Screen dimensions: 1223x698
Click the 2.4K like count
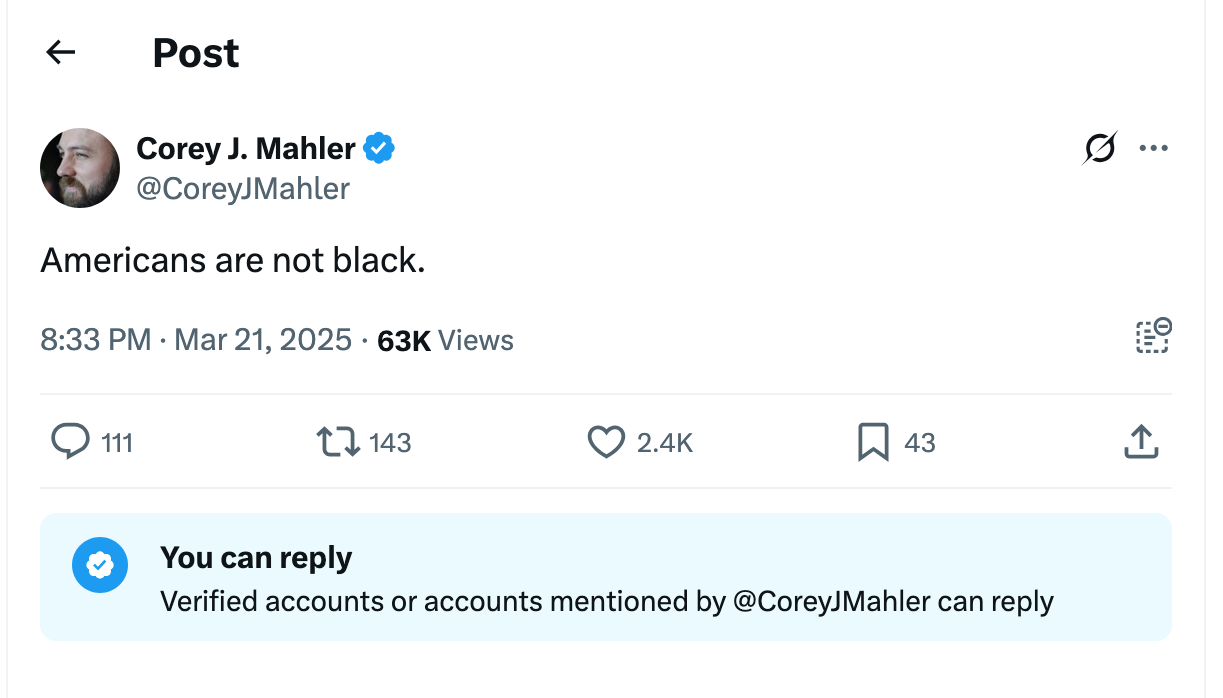(666, 441)
